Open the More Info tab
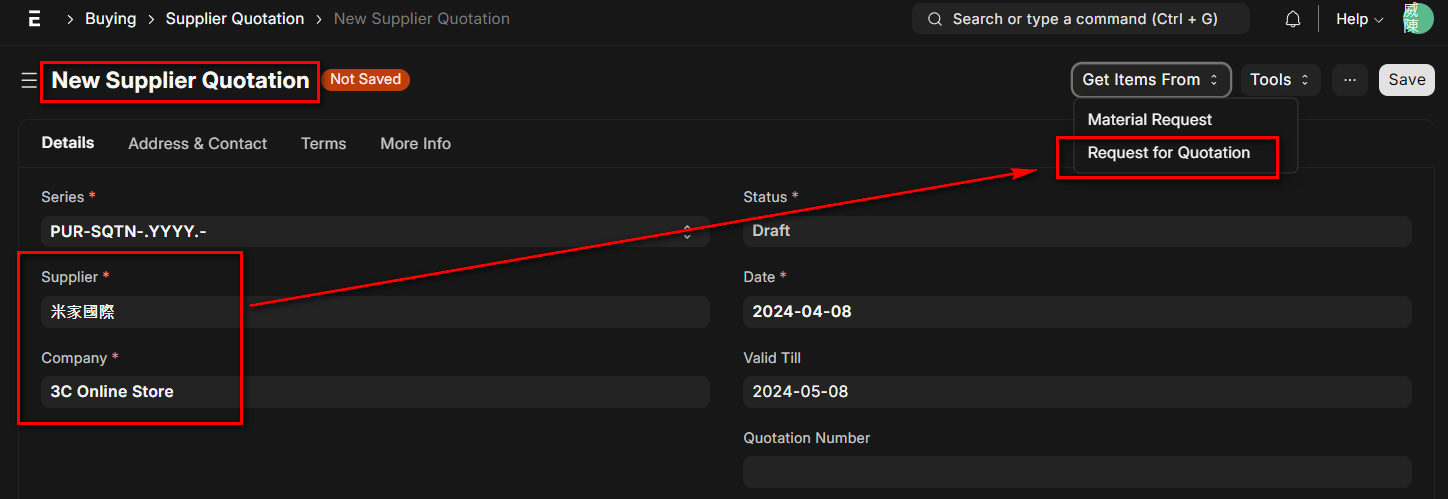Screen dimensions: 1448x499 pos(415,144)
